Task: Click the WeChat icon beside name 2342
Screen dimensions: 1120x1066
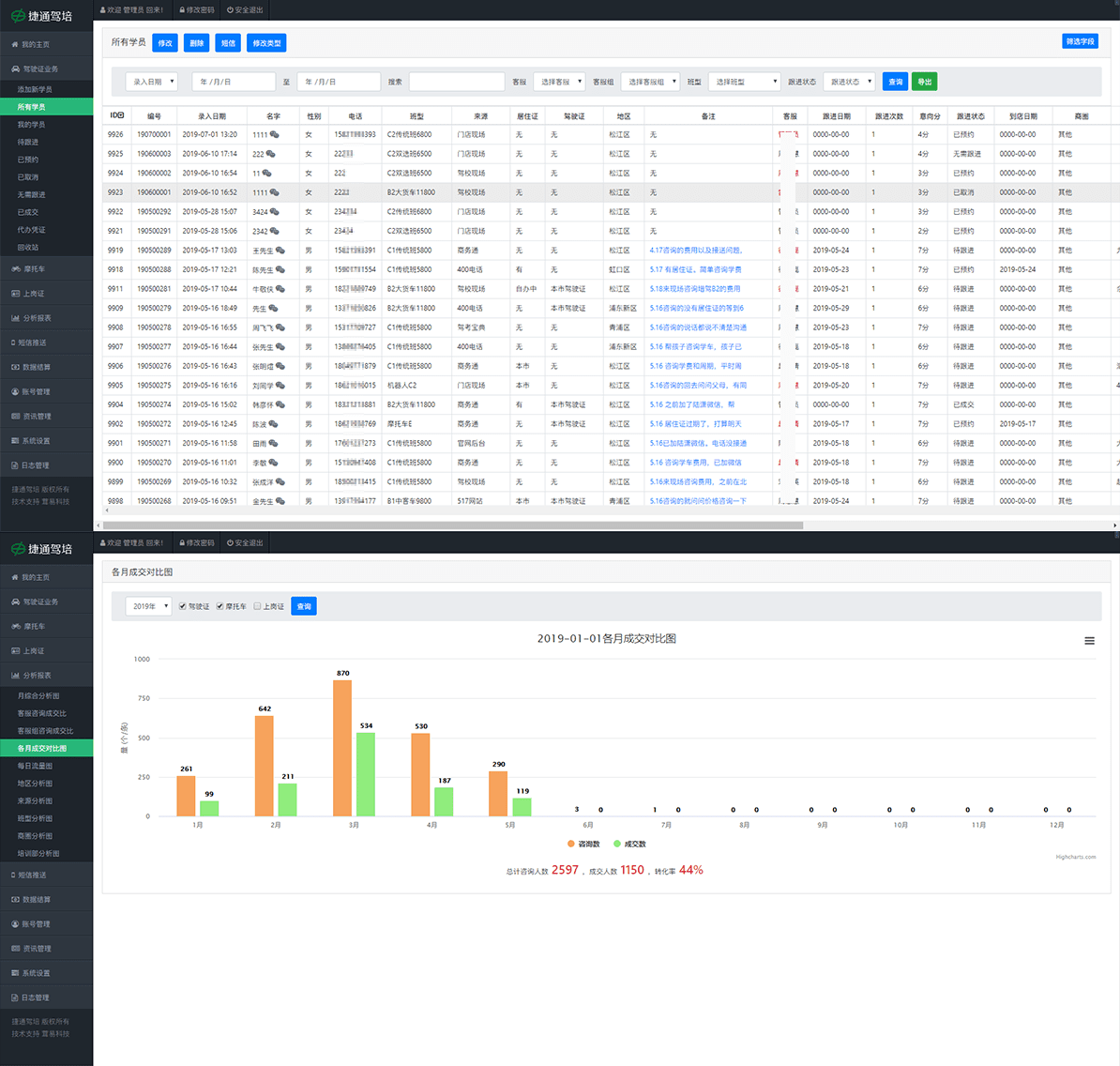Action: [275, 231]
